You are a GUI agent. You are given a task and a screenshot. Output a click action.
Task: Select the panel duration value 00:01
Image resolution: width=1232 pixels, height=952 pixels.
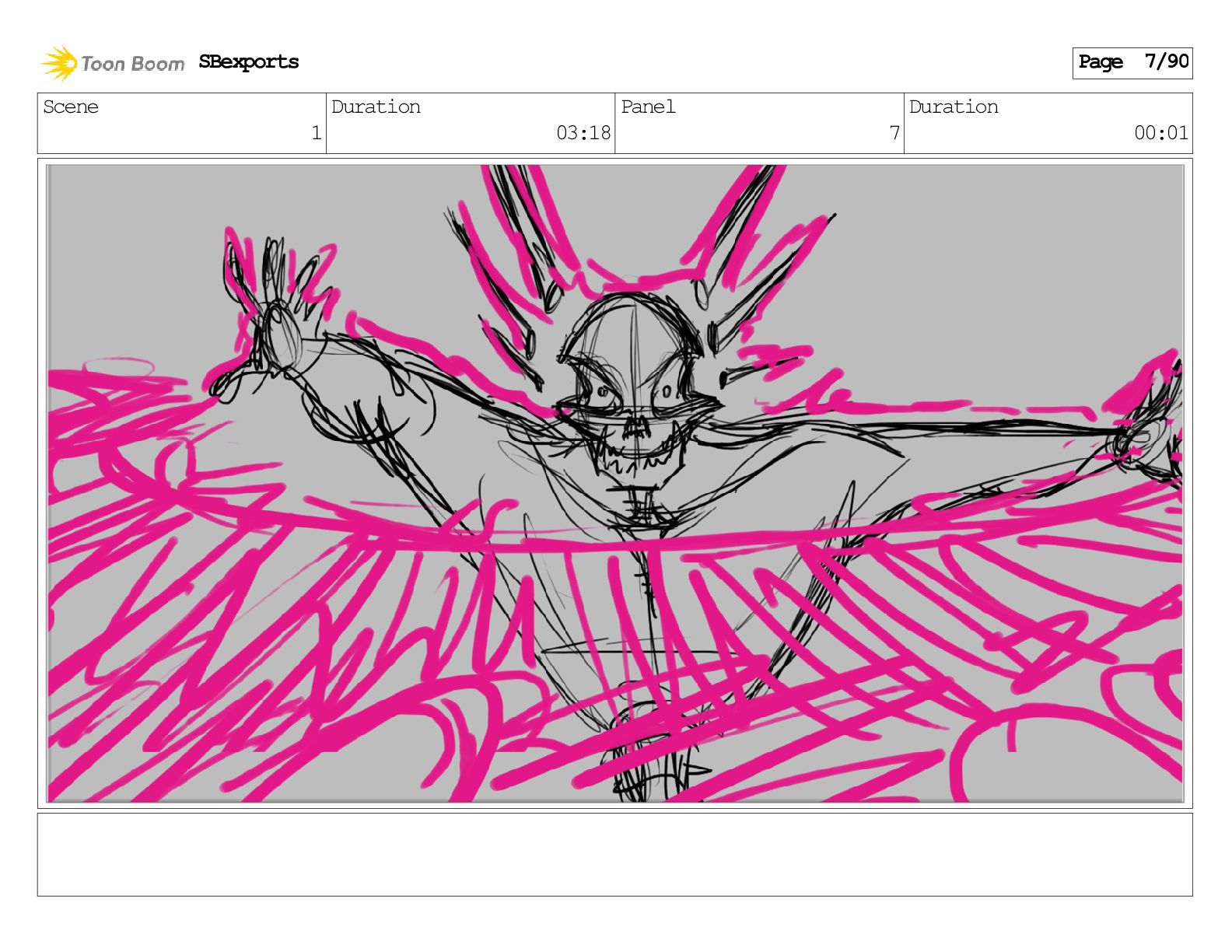[x=1160, y=133]
